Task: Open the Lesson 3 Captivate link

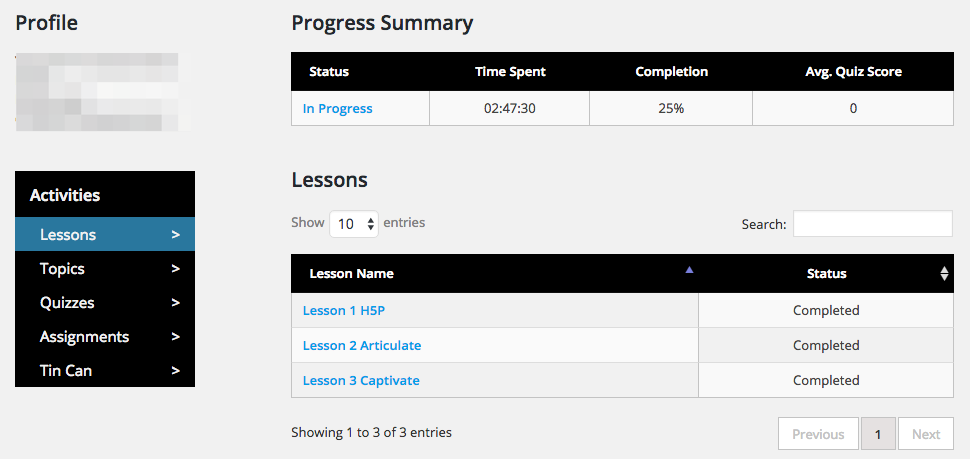Action: (361, 381)
